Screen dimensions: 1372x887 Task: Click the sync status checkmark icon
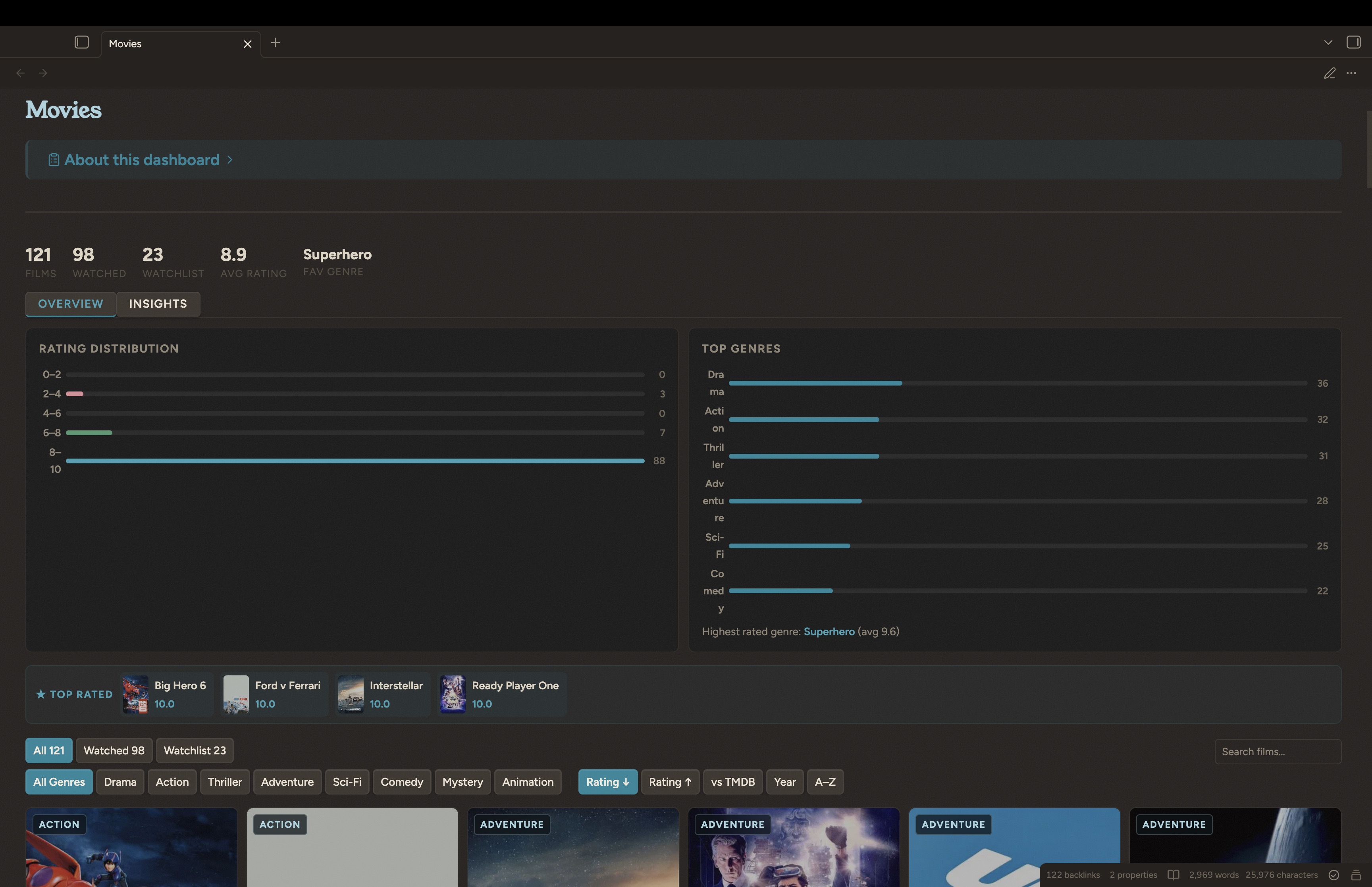point(1333,874)
